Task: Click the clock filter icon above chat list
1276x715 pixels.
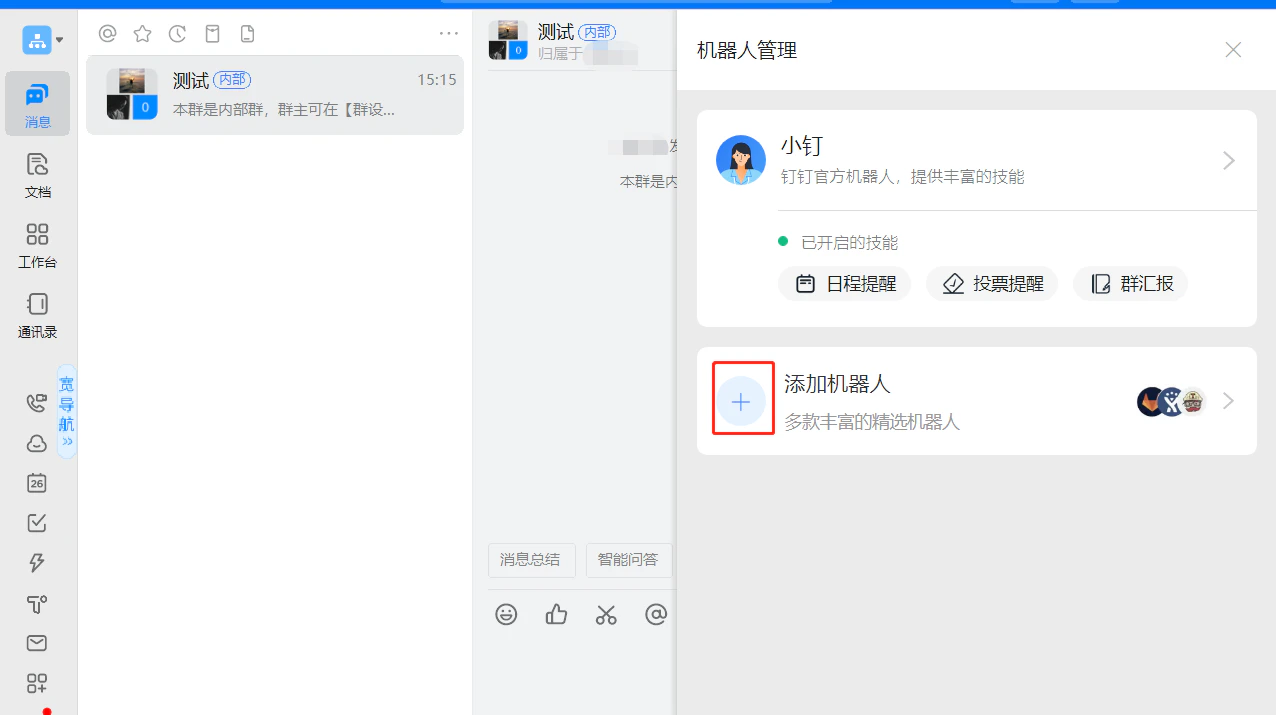Action: pyautogui.click(x=177, y=34)
